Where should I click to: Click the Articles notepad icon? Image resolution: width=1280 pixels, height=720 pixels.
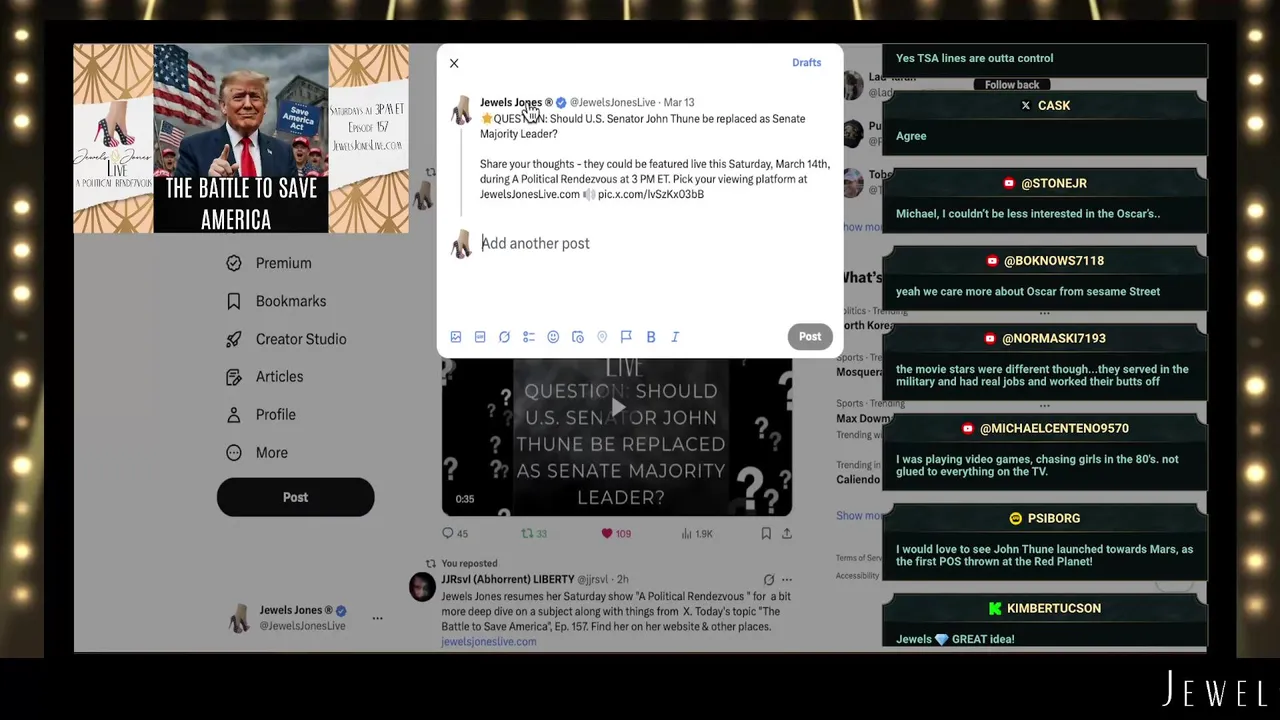point(234,377)
